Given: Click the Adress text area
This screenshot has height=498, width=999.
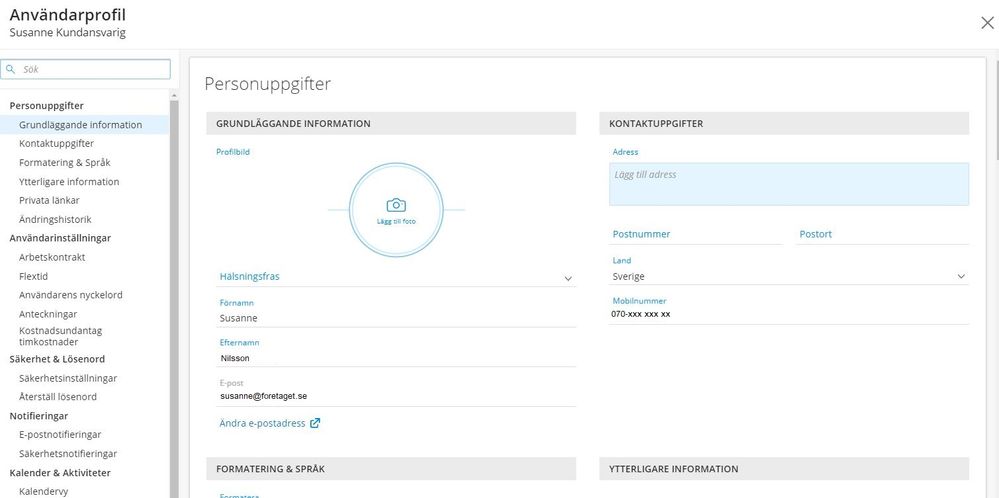Looking at the screenshot, I should coord(789,184).
